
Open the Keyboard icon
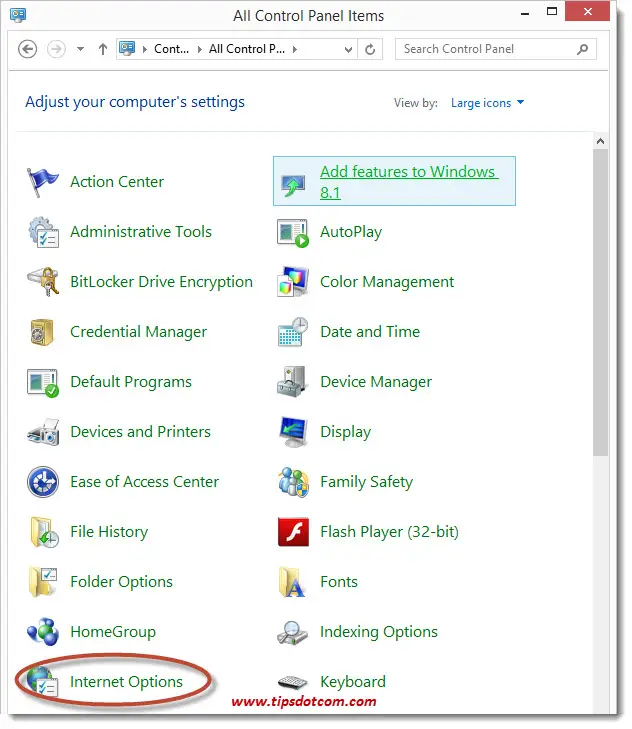click(293, 683)
